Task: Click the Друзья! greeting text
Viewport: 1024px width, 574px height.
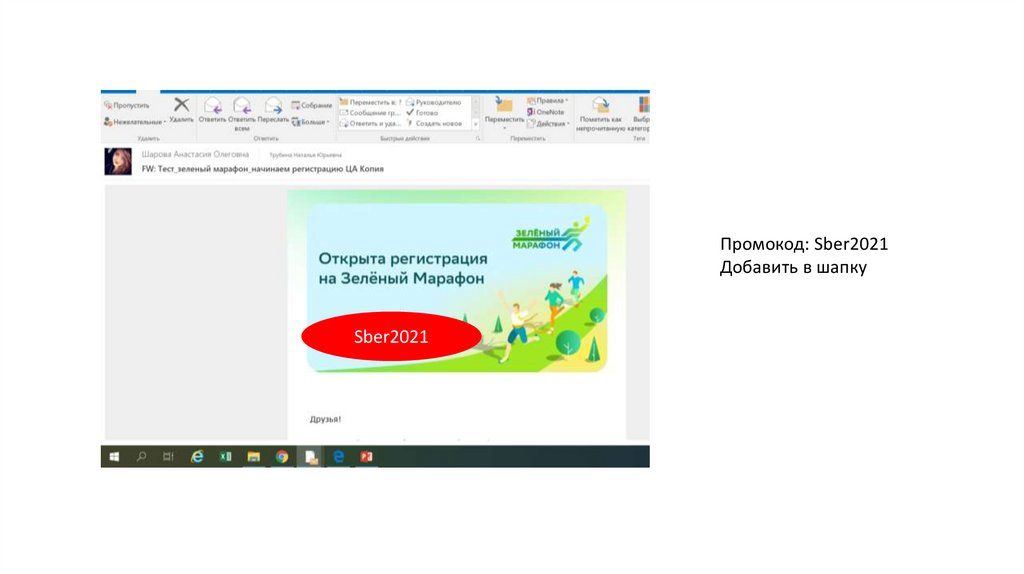Action: [x=325, y=419]
